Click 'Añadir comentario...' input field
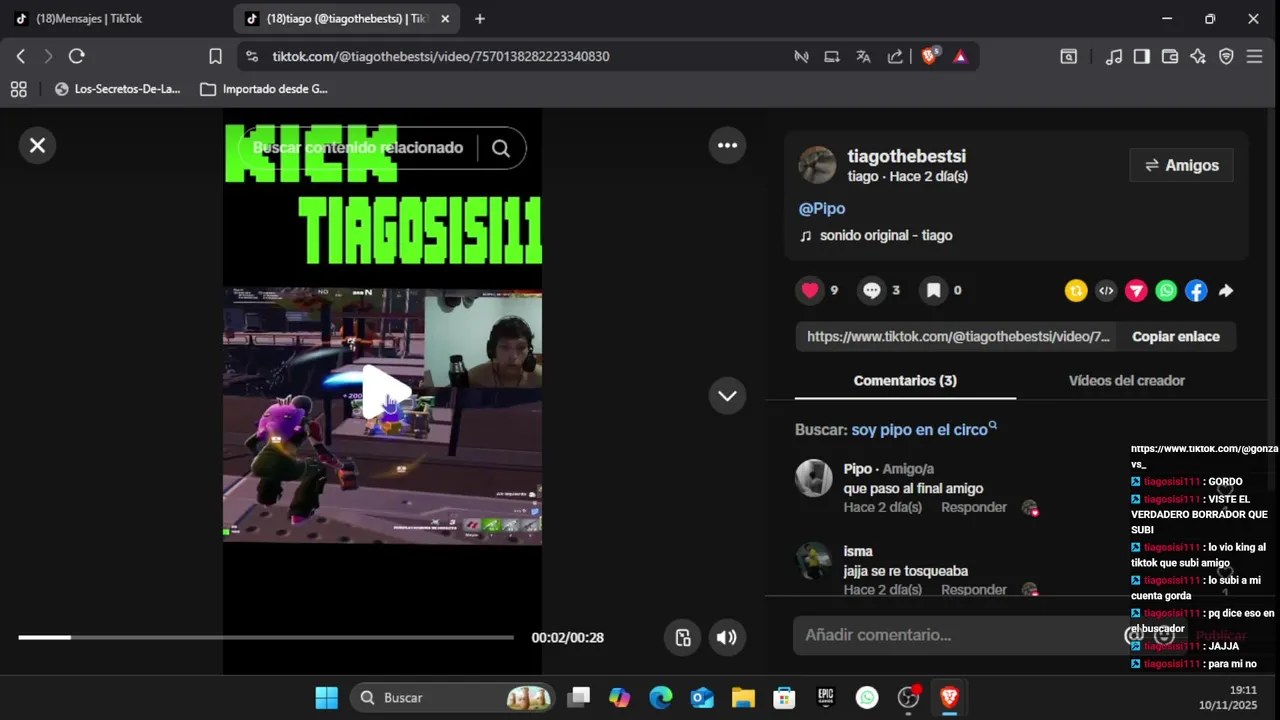The height and width of the screenshot is (720, 1280). [x=960, y=635]
